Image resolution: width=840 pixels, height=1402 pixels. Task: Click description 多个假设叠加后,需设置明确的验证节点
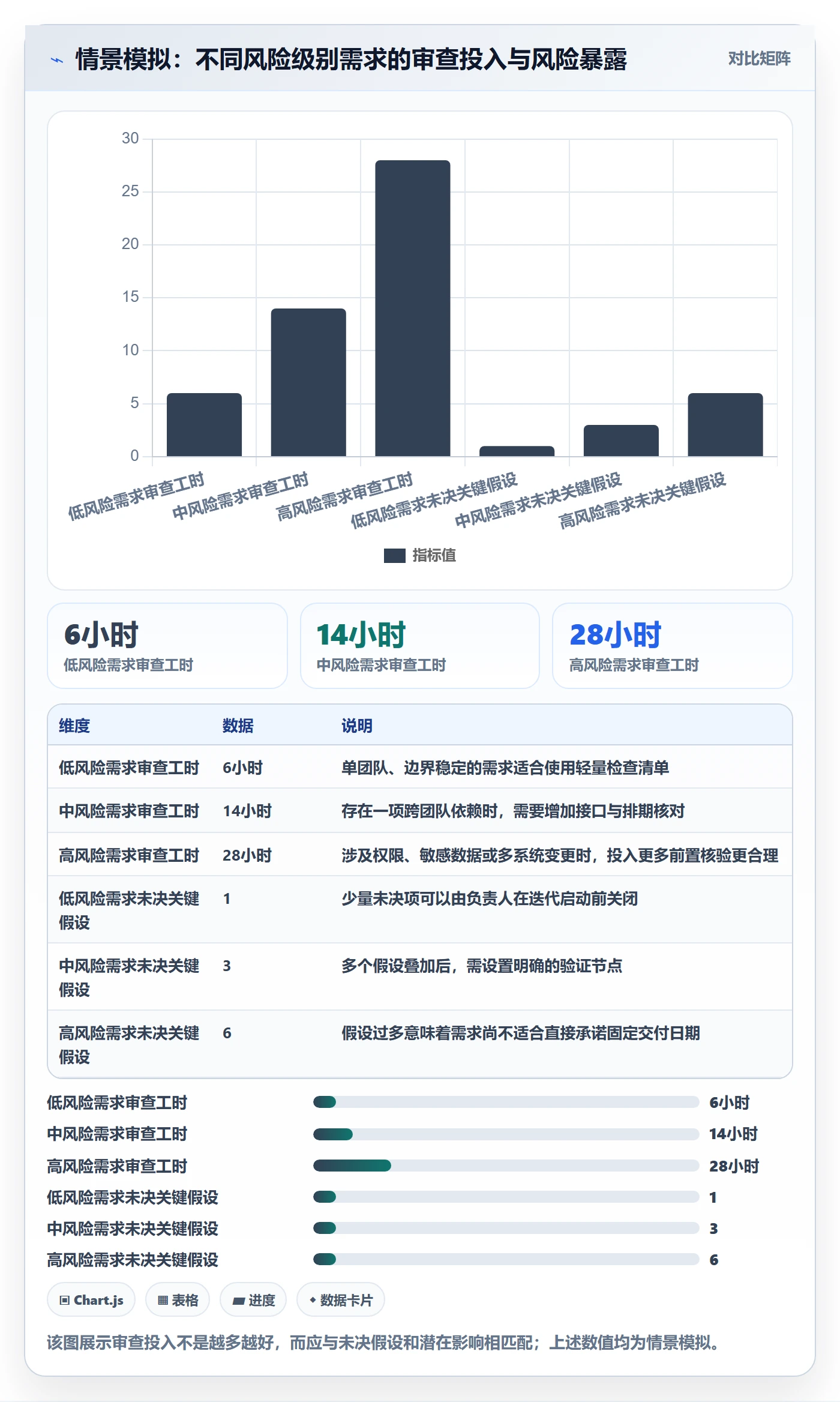[x=482, y=966]
